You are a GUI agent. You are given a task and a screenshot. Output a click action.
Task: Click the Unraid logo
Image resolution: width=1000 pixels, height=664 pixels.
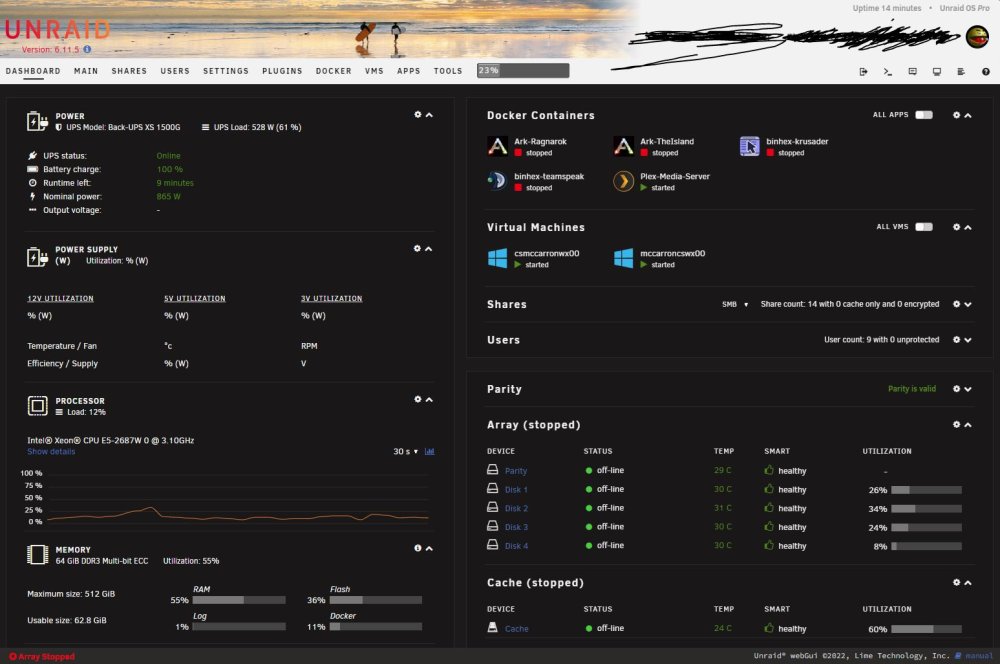point(57,29)
